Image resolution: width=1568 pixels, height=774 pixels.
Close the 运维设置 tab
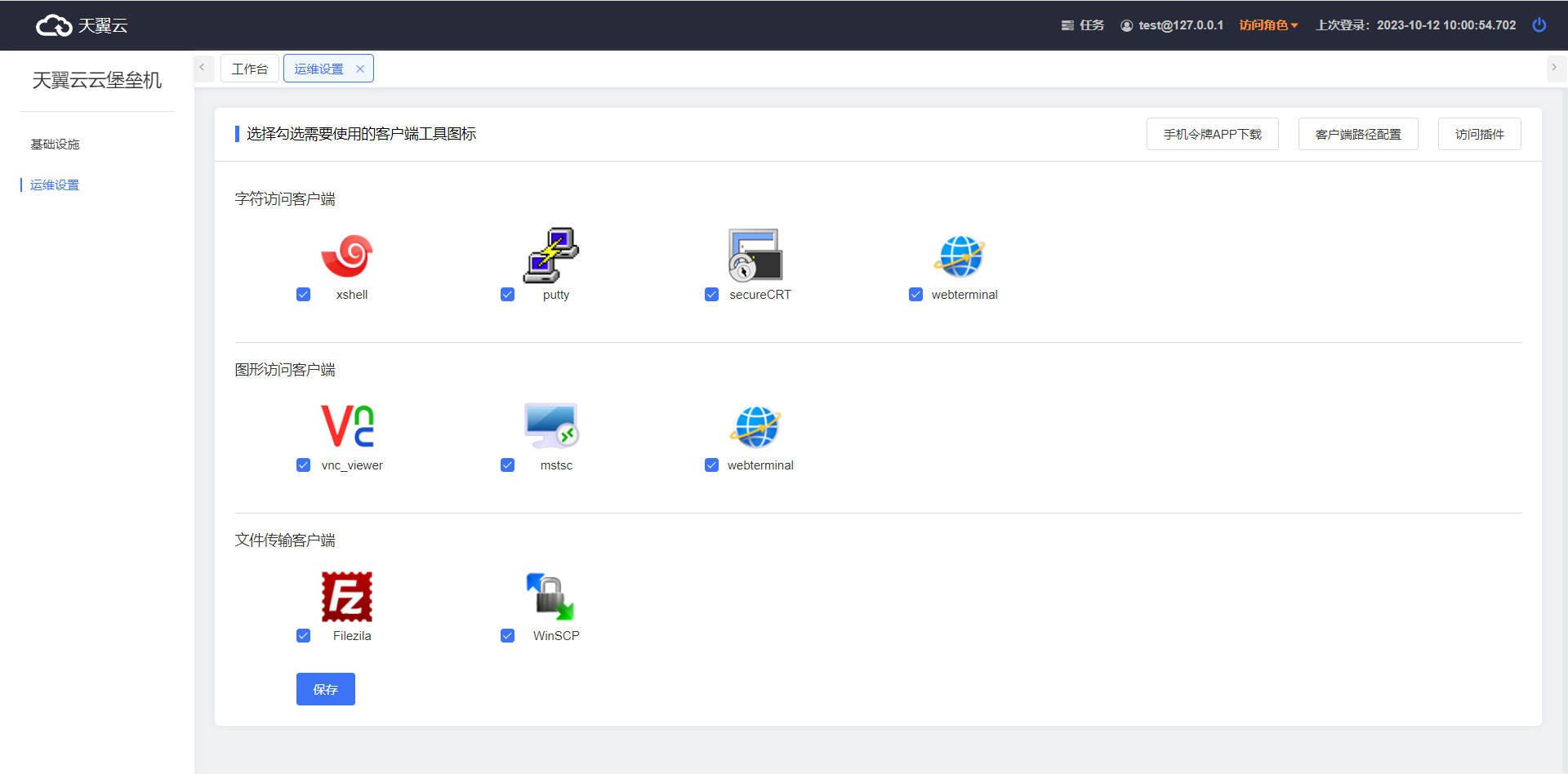coord(360,69)
